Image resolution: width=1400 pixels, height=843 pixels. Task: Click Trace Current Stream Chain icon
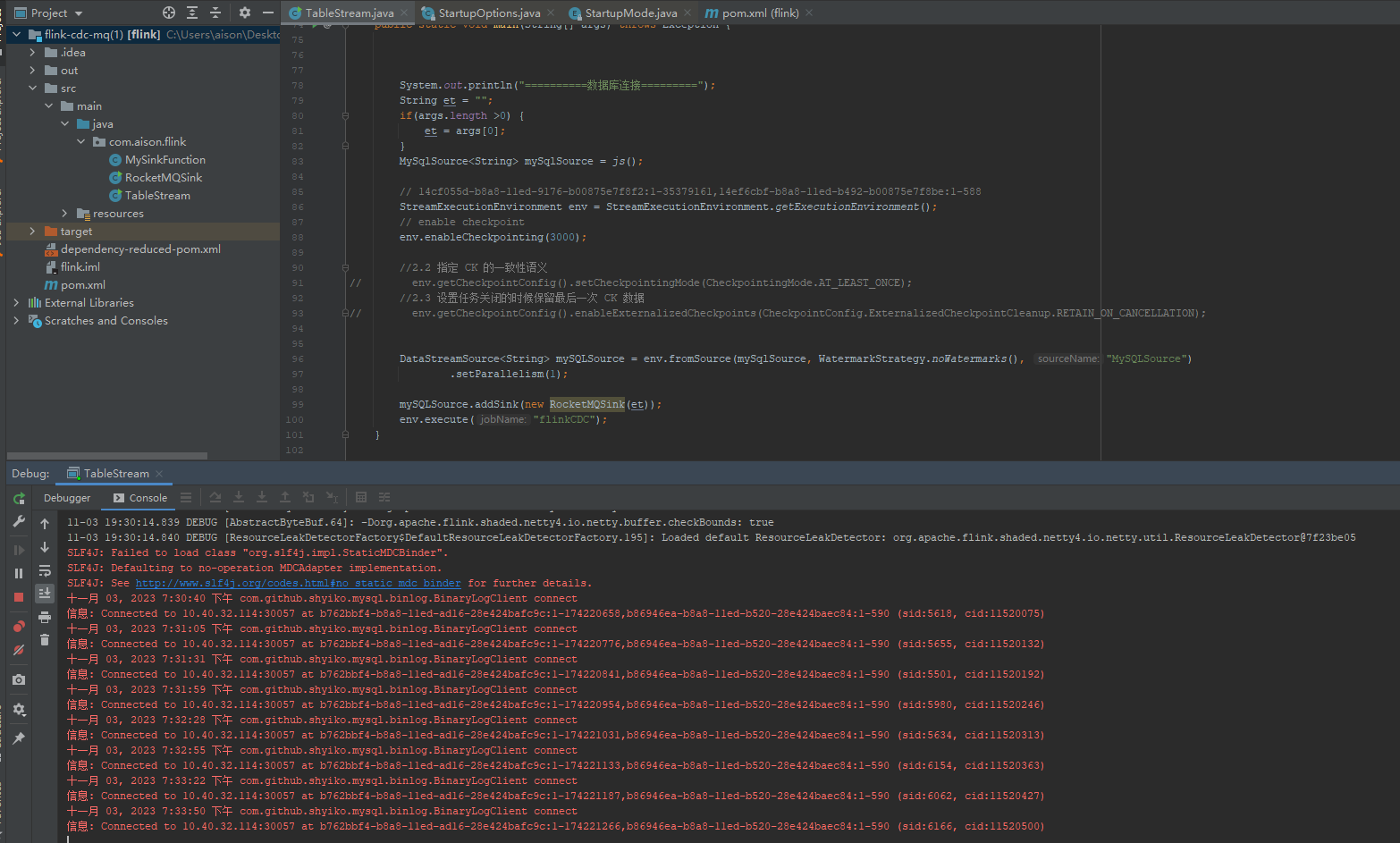[x=384, y=497]
